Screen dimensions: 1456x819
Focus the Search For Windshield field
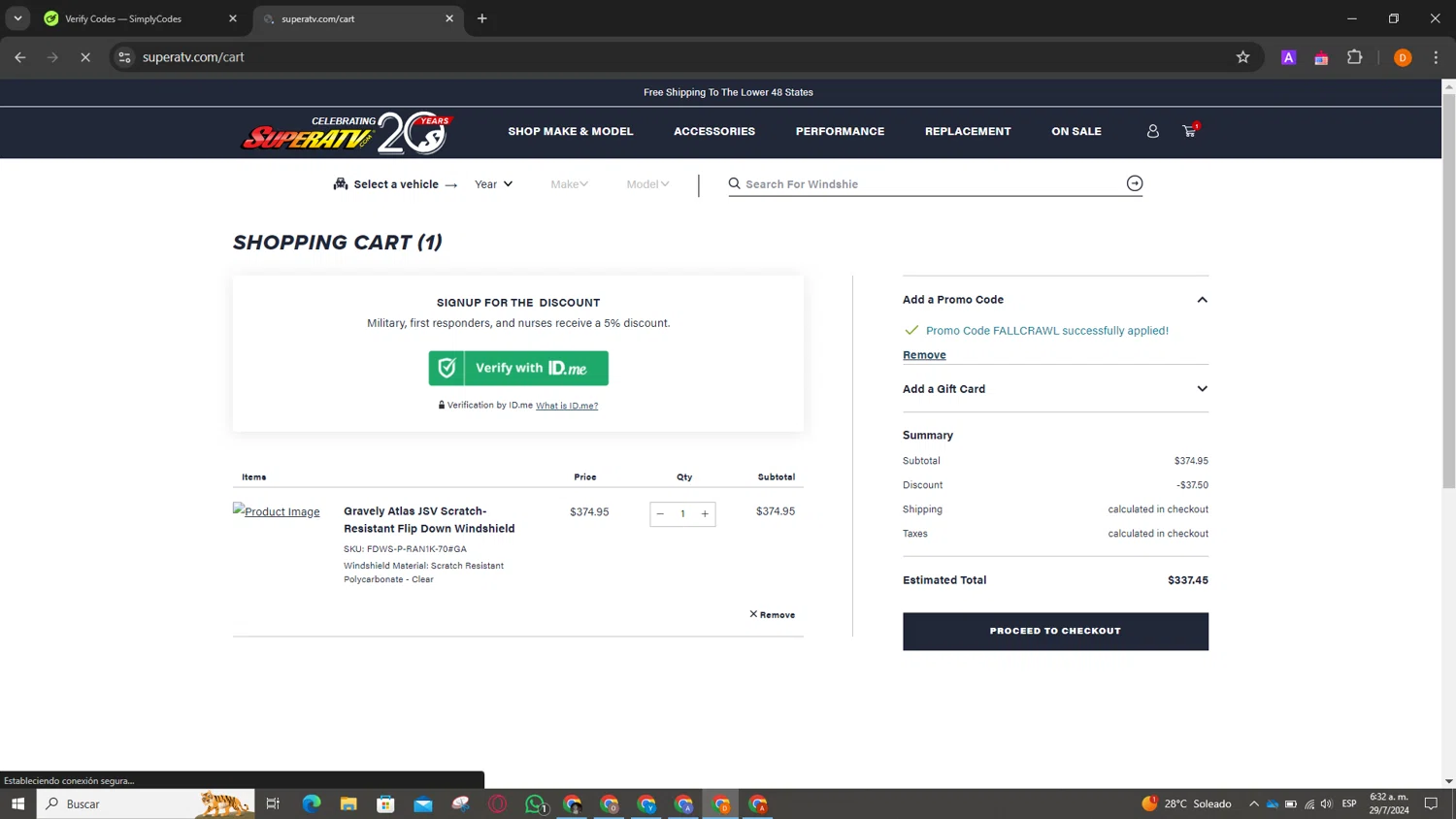(x=932, y=183)
